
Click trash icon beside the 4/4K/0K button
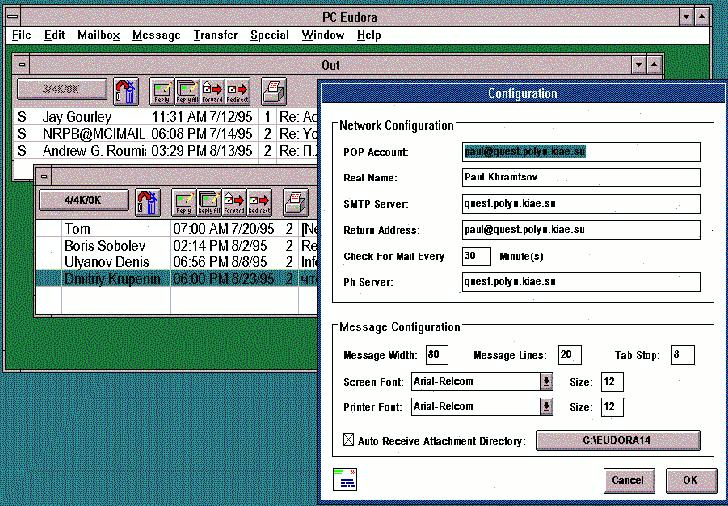click(x=147, y=201)
